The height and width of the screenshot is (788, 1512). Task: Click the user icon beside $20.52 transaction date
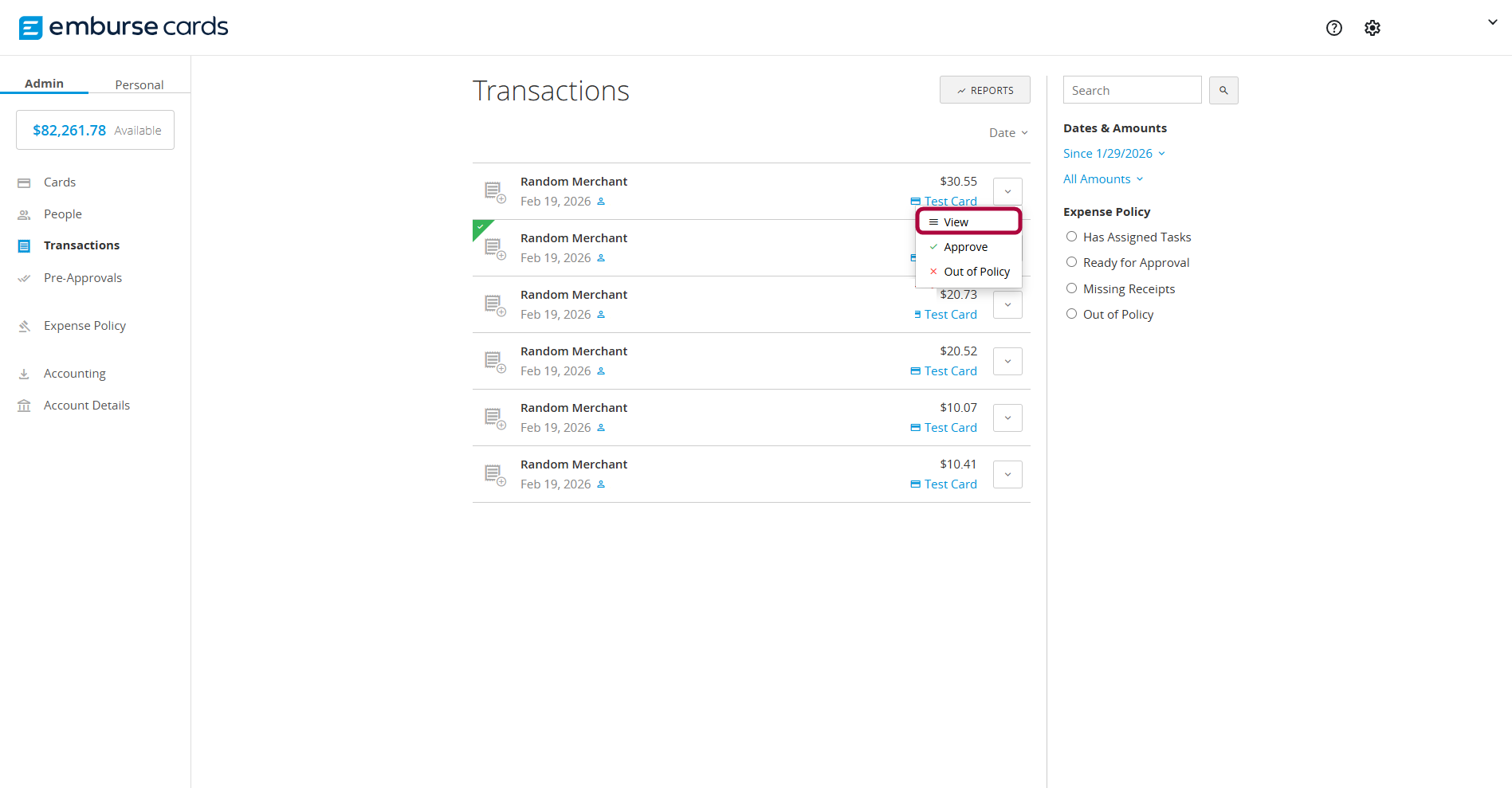click(x=601, y=371)
